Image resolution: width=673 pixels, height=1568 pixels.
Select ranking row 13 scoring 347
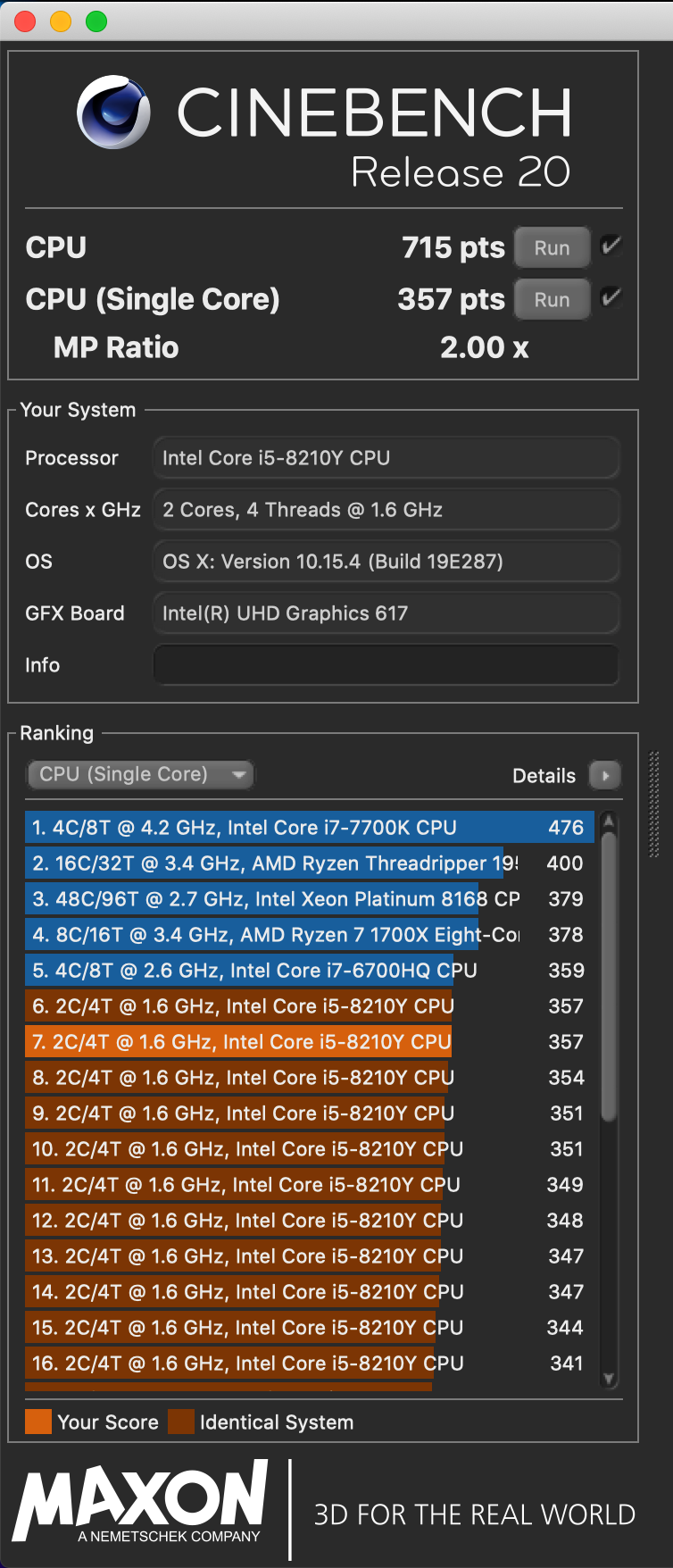tap(309, 1256)
